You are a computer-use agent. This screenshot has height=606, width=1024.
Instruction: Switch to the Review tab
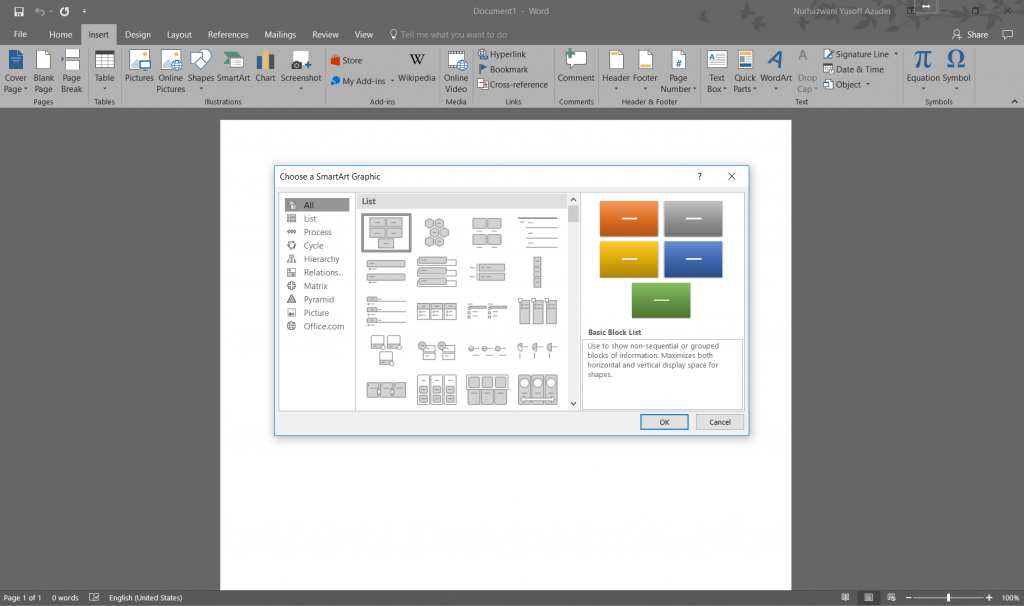(325, 33)
